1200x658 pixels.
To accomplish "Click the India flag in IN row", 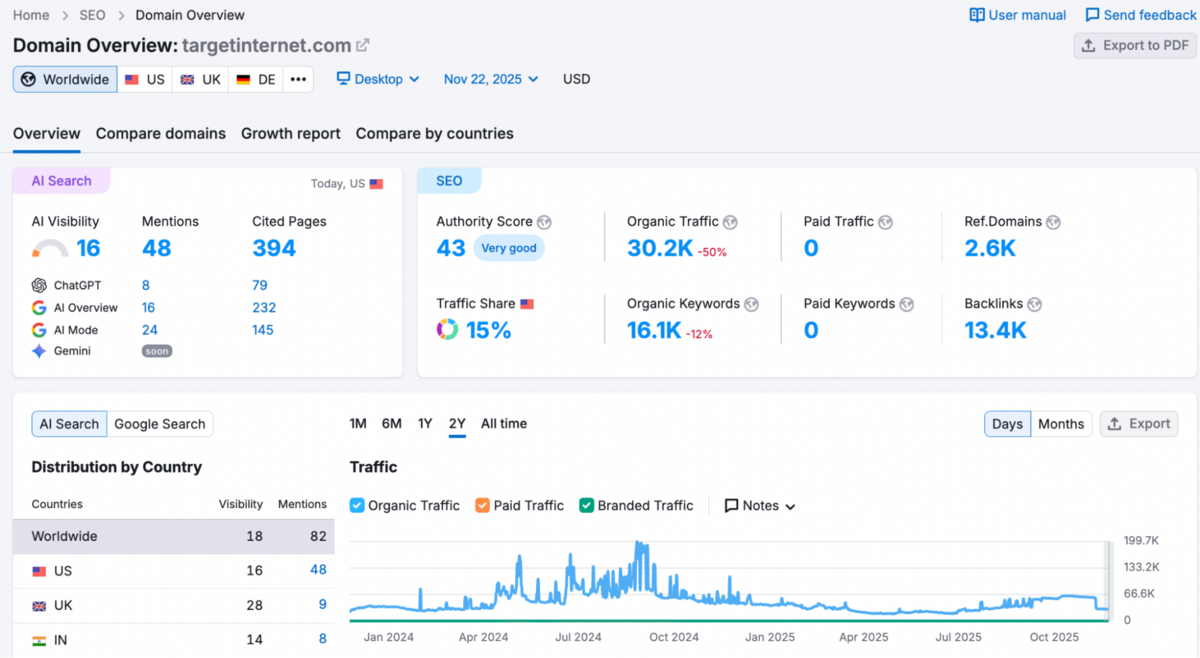I will [39, 640].
